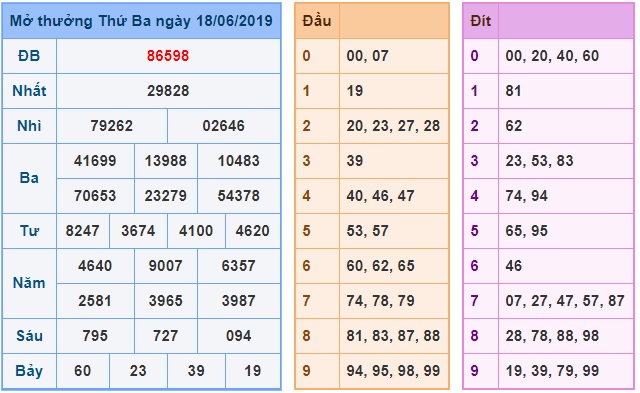Select the Nhì prize number 02646
This screenshot has height=393, width=640.
point(224,126)
